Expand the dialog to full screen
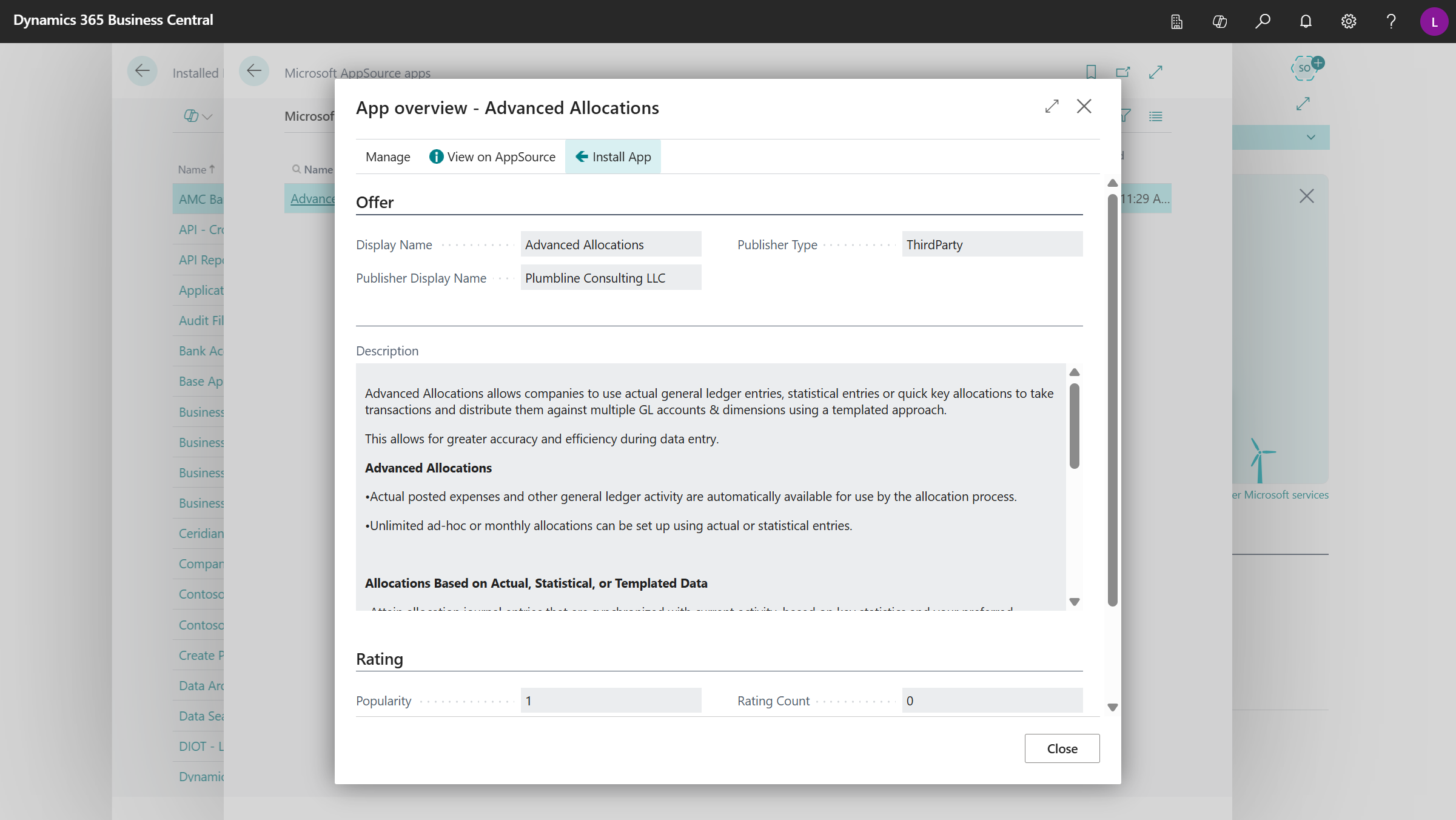 click(x=1052, y=106)
